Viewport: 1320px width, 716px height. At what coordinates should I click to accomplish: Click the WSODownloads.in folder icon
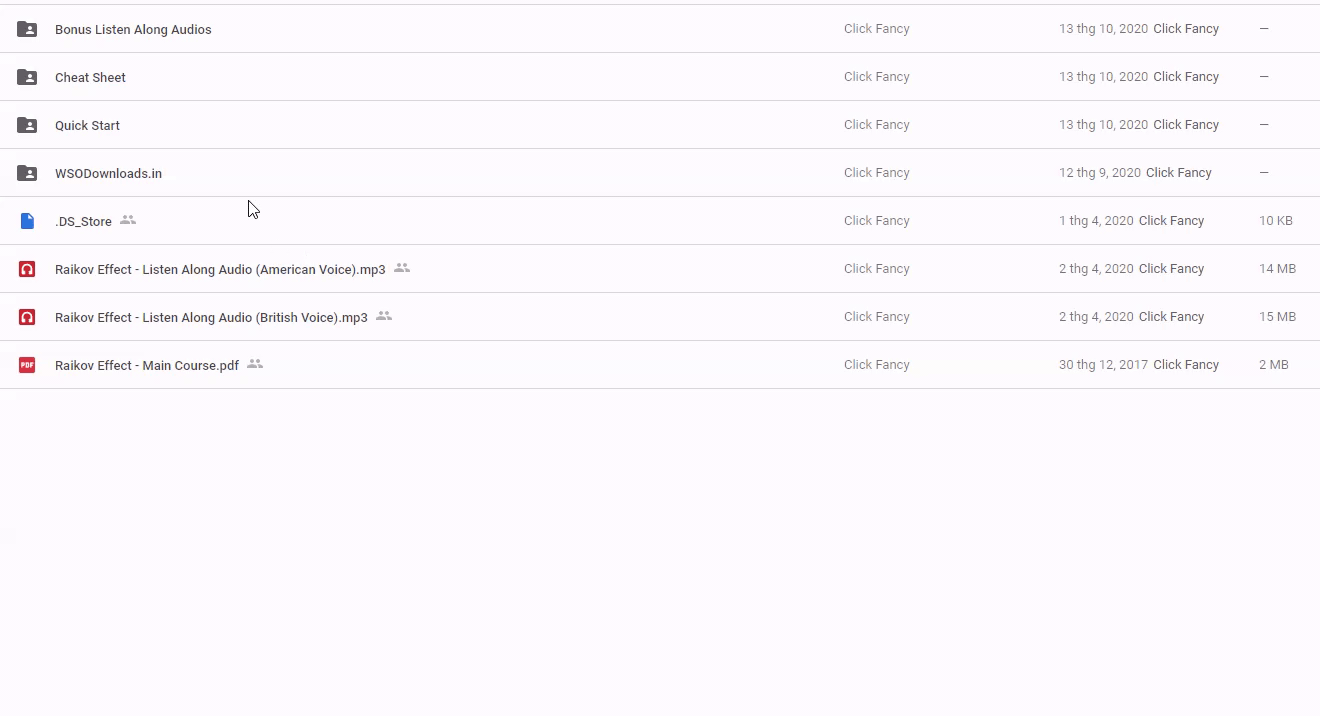click(x=27, y=173)
